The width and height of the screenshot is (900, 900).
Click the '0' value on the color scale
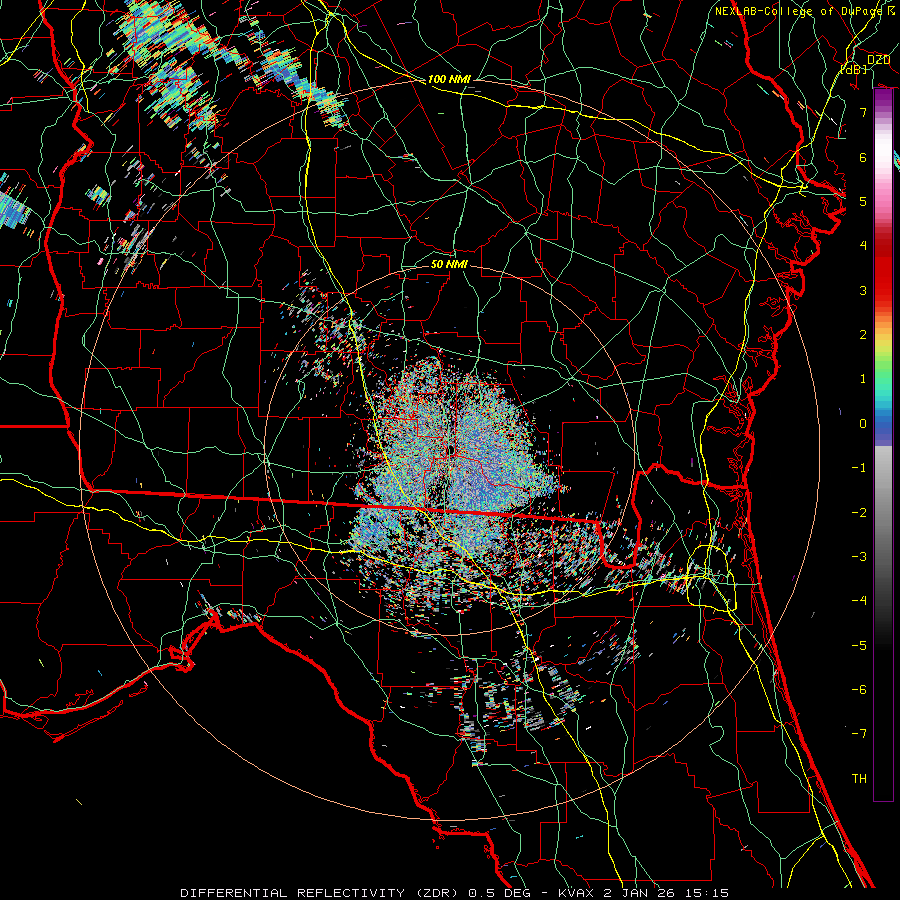point(863,424)
